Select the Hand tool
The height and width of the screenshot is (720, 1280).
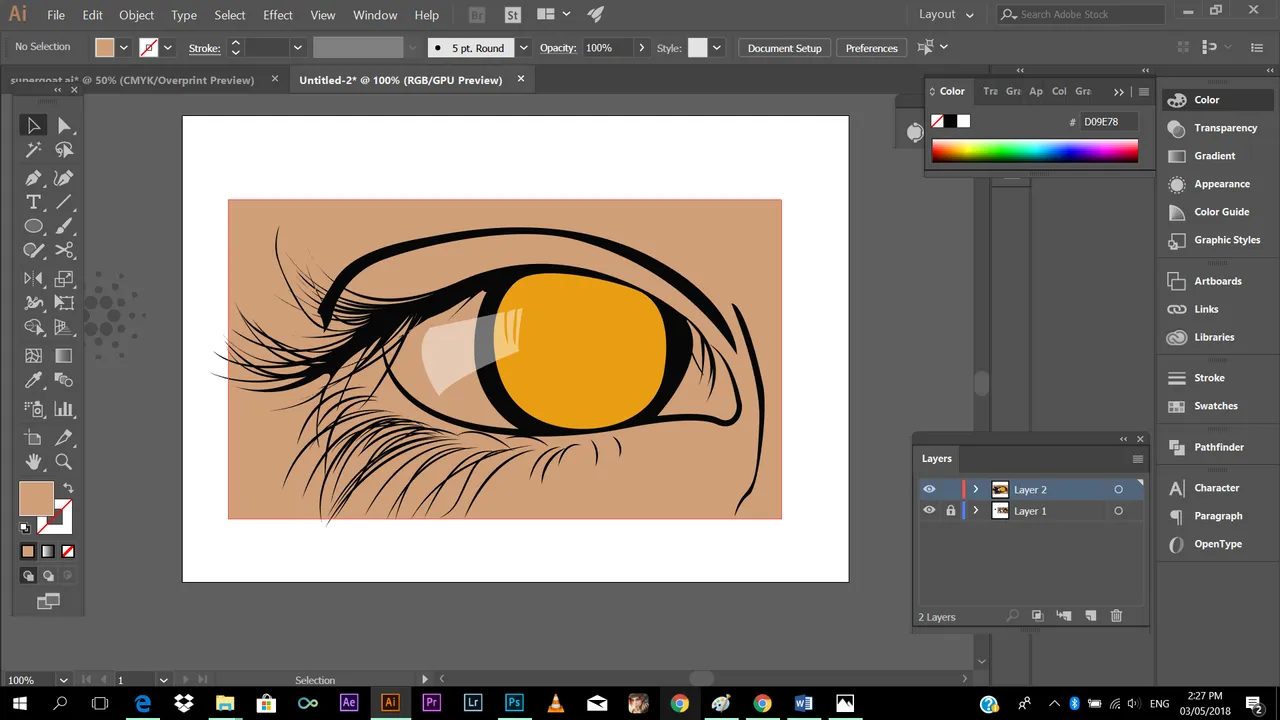tap(33, 462)
